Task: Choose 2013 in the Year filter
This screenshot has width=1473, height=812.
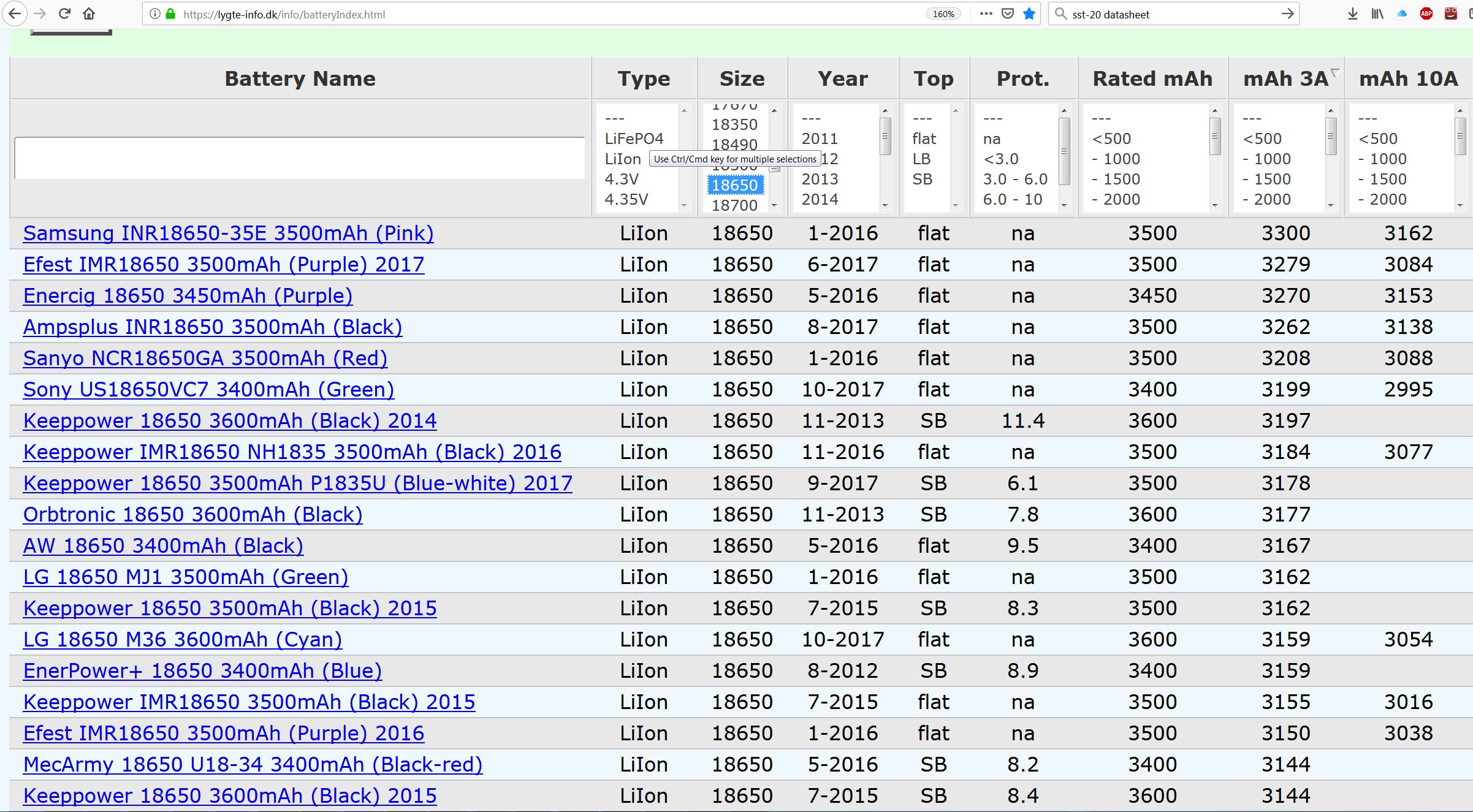Action: 820,179
